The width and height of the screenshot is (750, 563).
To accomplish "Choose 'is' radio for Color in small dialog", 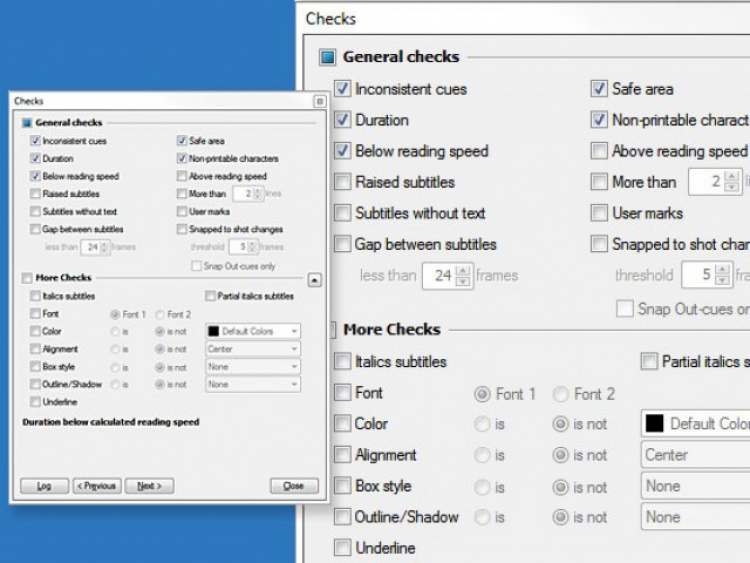I will 115,331.
